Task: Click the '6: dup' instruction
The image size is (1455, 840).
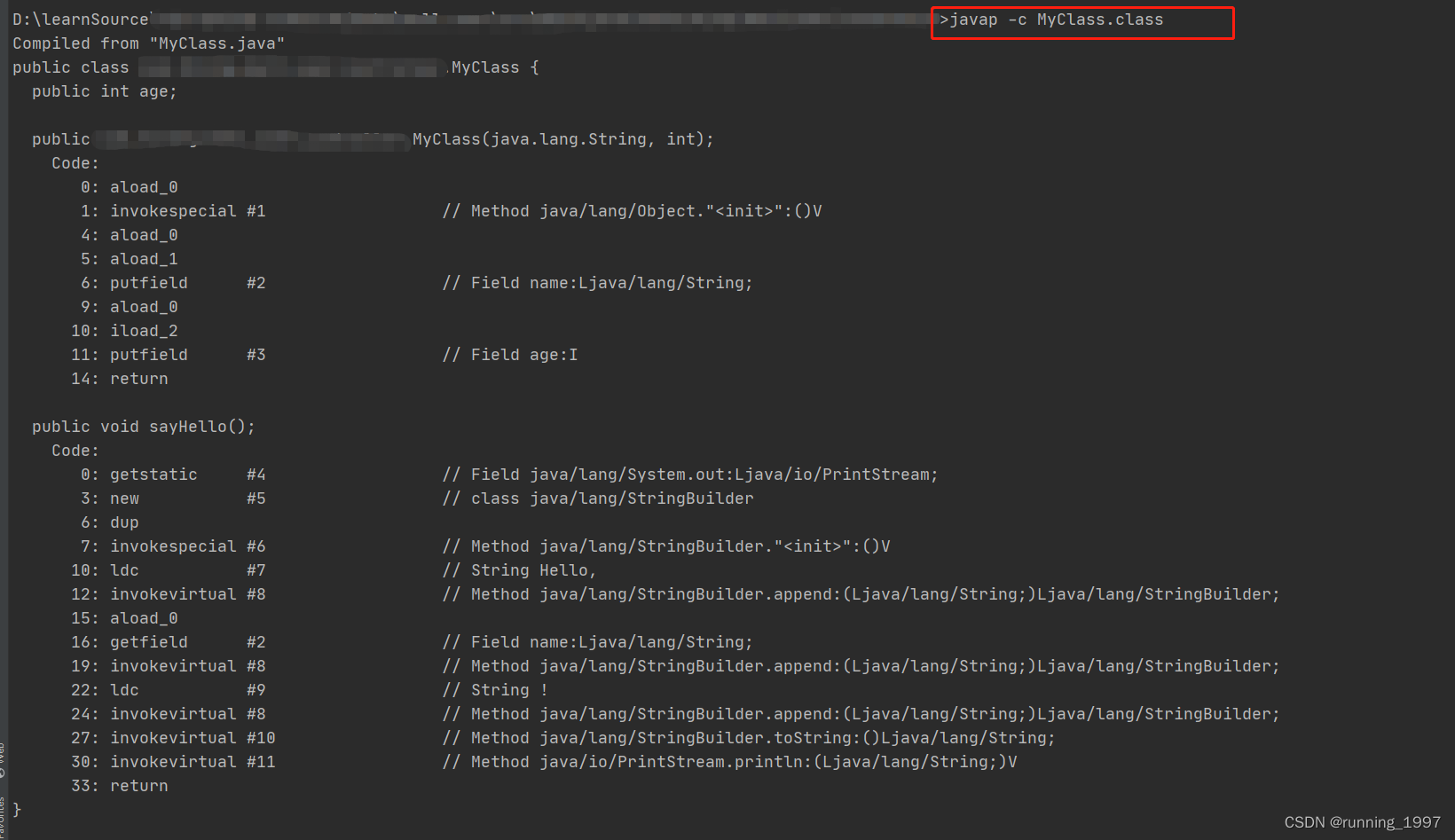Action: click(110, 522)
